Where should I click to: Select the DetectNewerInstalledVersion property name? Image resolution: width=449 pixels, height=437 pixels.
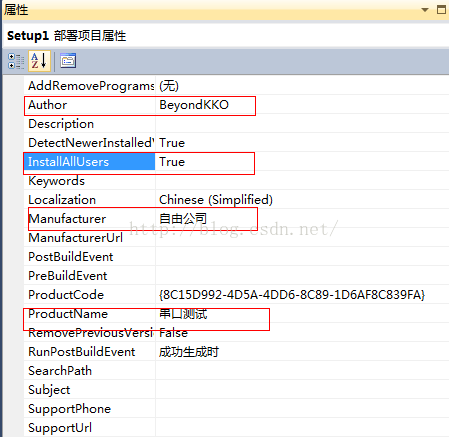90,143
